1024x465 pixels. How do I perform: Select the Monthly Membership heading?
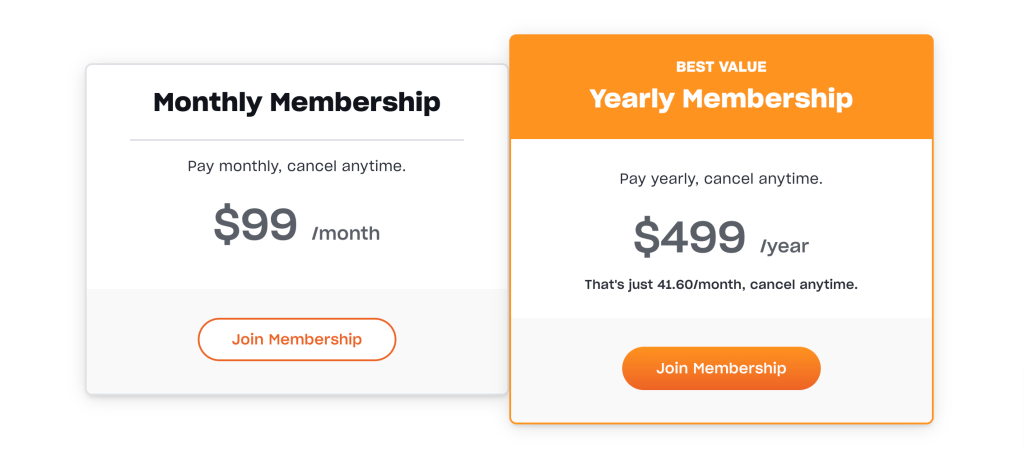297,103
